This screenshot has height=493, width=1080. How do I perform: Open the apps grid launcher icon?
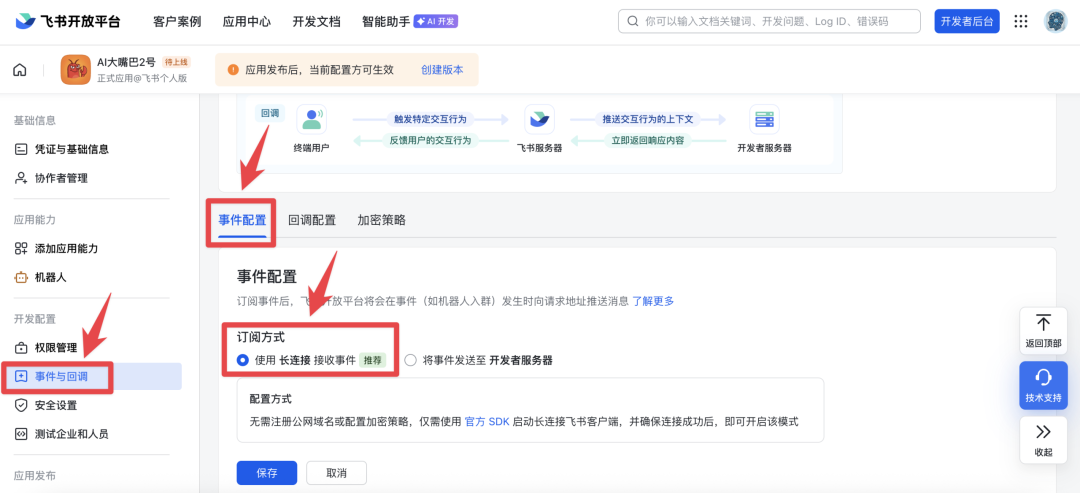(x=1020, y=21)
